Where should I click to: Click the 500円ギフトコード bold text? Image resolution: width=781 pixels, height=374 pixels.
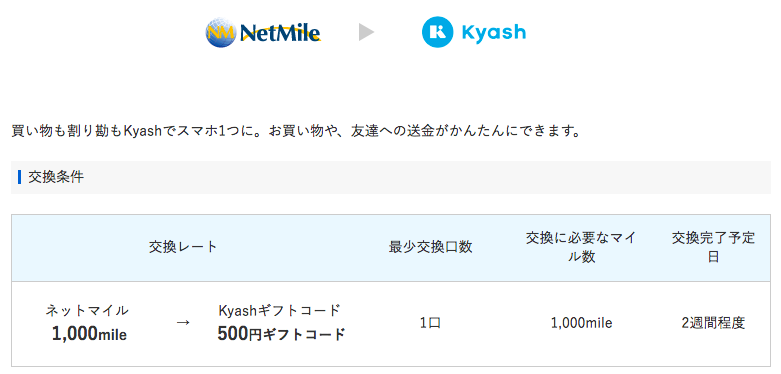tap(281, 334)
